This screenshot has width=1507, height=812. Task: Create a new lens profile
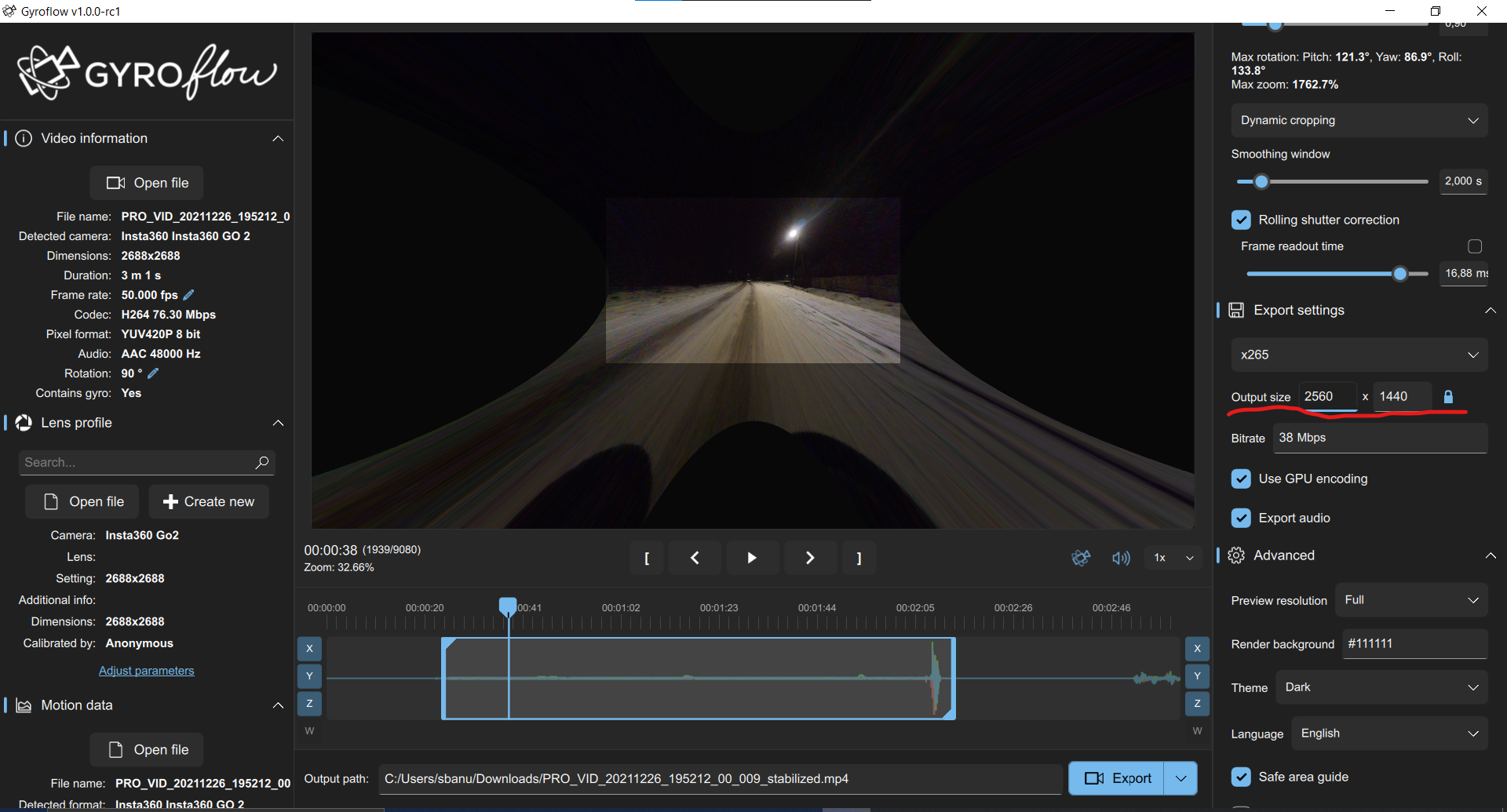(x=208, y=501)
